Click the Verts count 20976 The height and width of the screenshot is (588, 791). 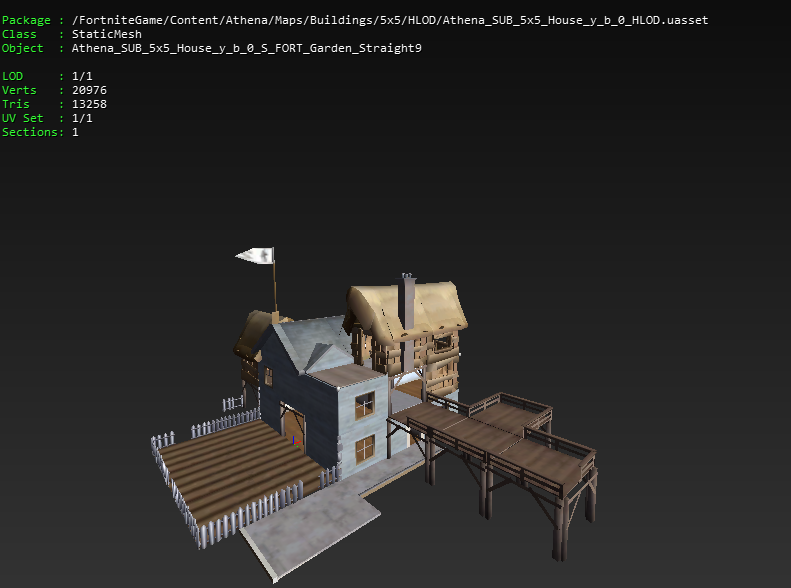89,90
